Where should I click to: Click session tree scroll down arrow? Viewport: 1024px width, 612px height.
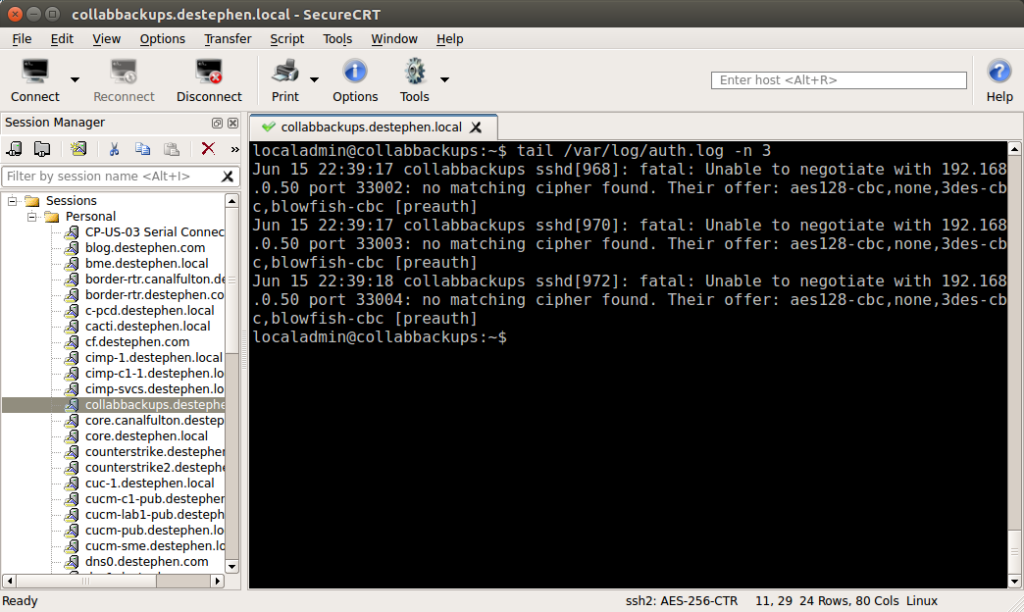point(232,566)
